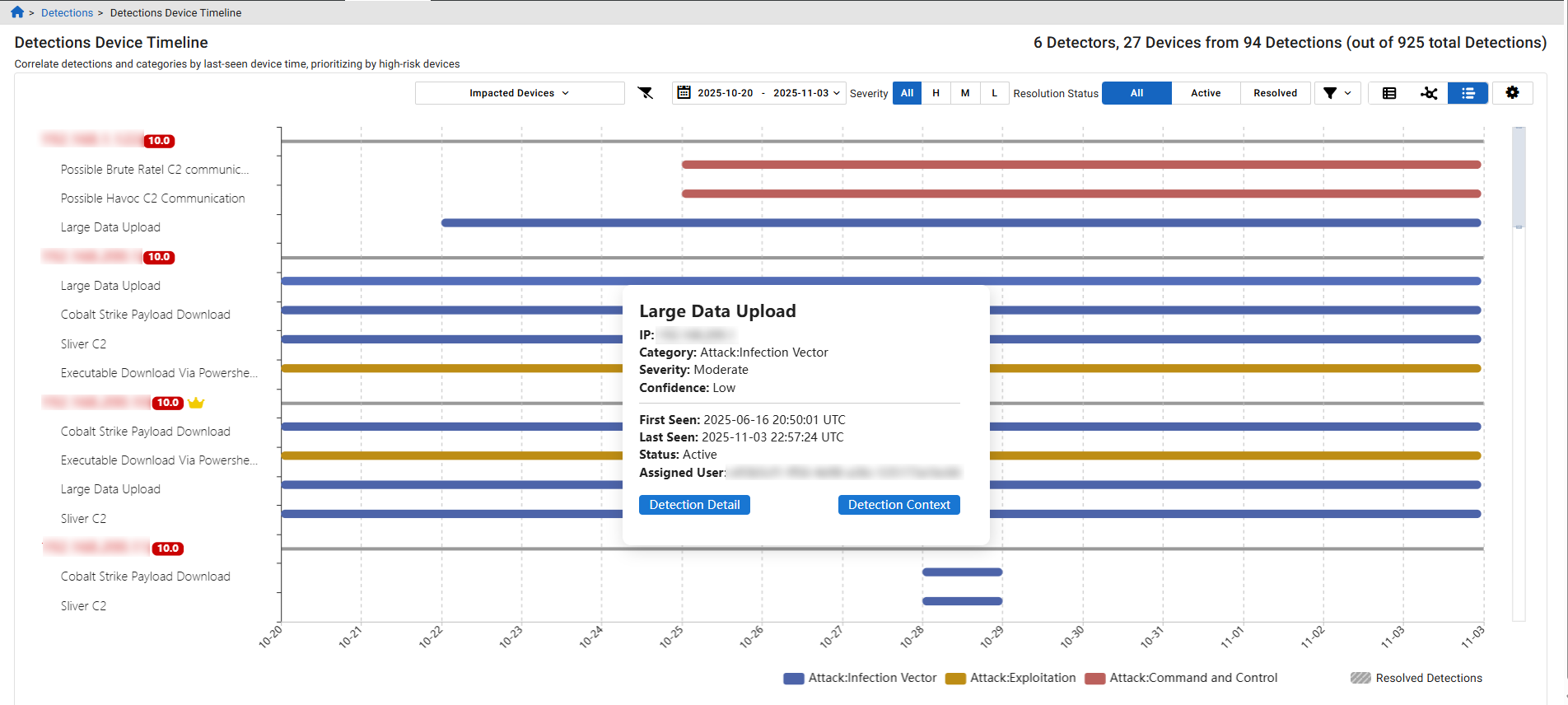
Task: Switch to table view icon
Action: tap(1389, 93)
